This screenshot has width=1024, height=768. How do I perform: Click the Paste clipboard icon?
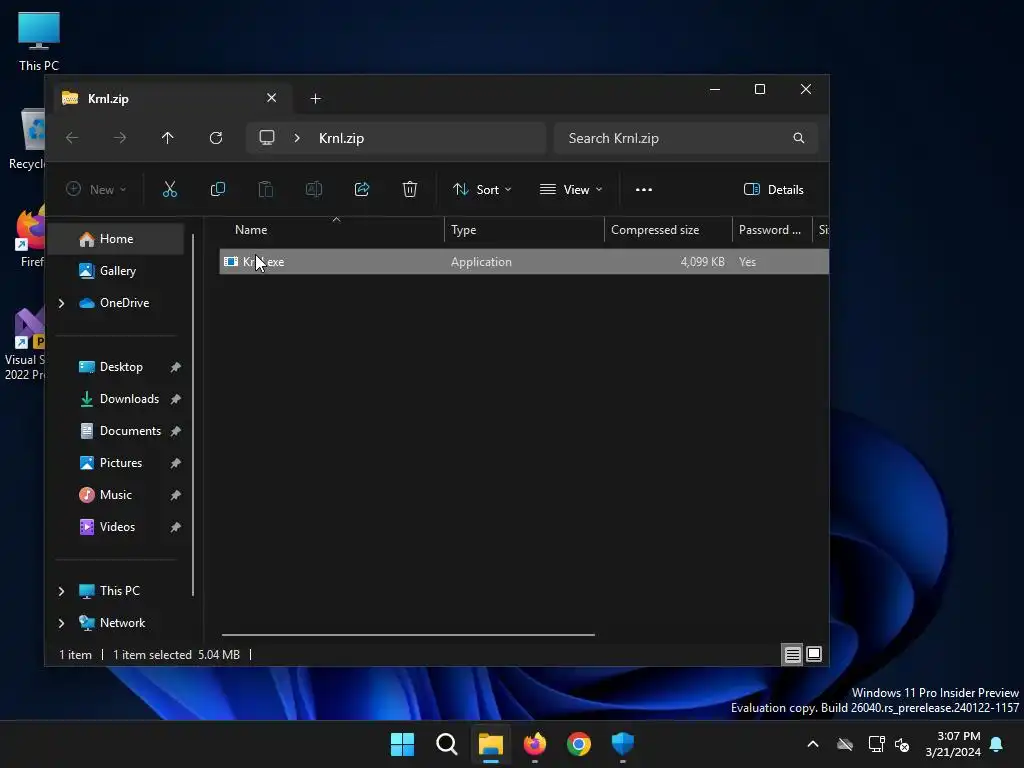(x=266, y=189)
